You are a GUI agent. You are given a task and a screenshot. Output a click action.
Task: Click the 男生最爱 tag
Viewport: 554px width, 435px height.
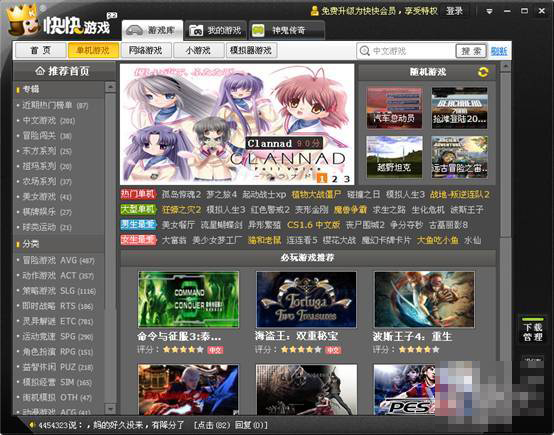tap(138, 224)
